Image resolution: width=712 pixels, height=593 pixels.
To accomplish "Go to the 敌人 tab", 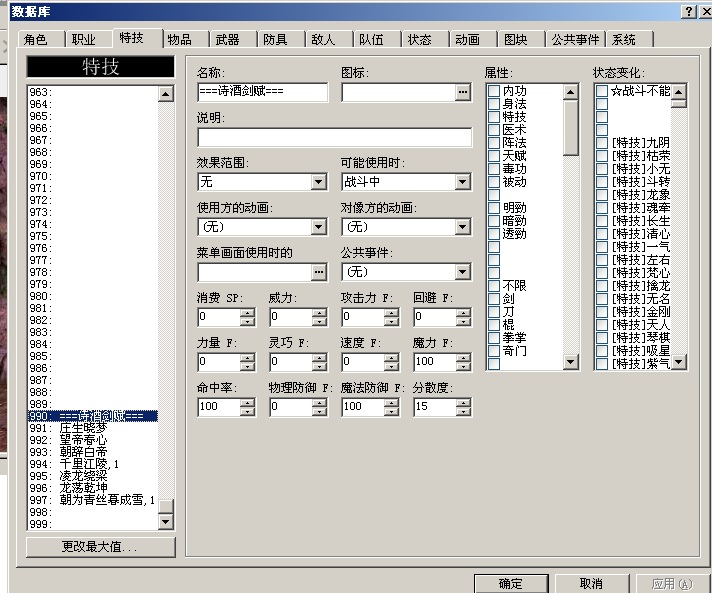I will pos(329,40).
